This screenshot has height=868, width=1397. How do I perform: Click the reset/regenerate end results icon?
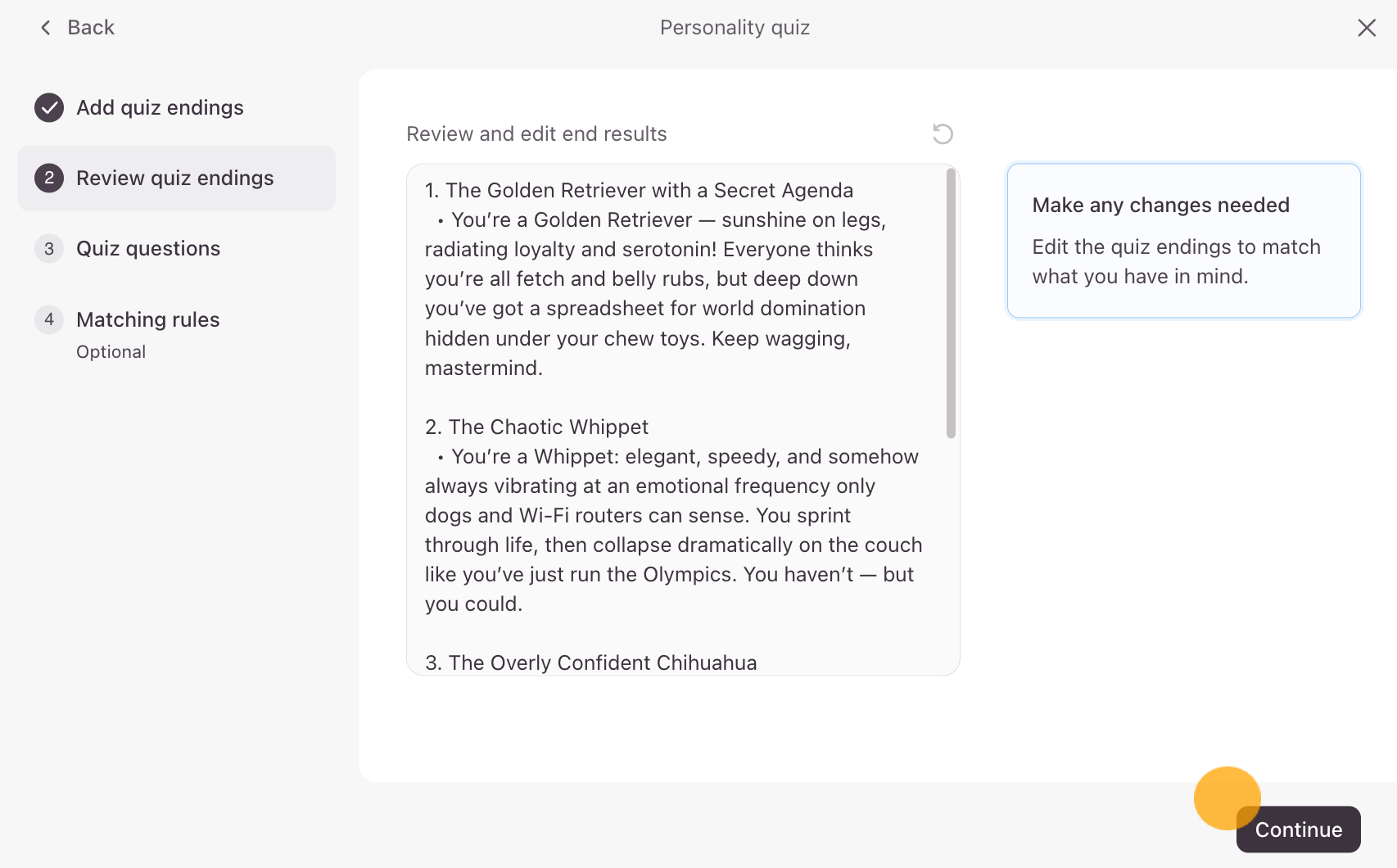point(943,133)
